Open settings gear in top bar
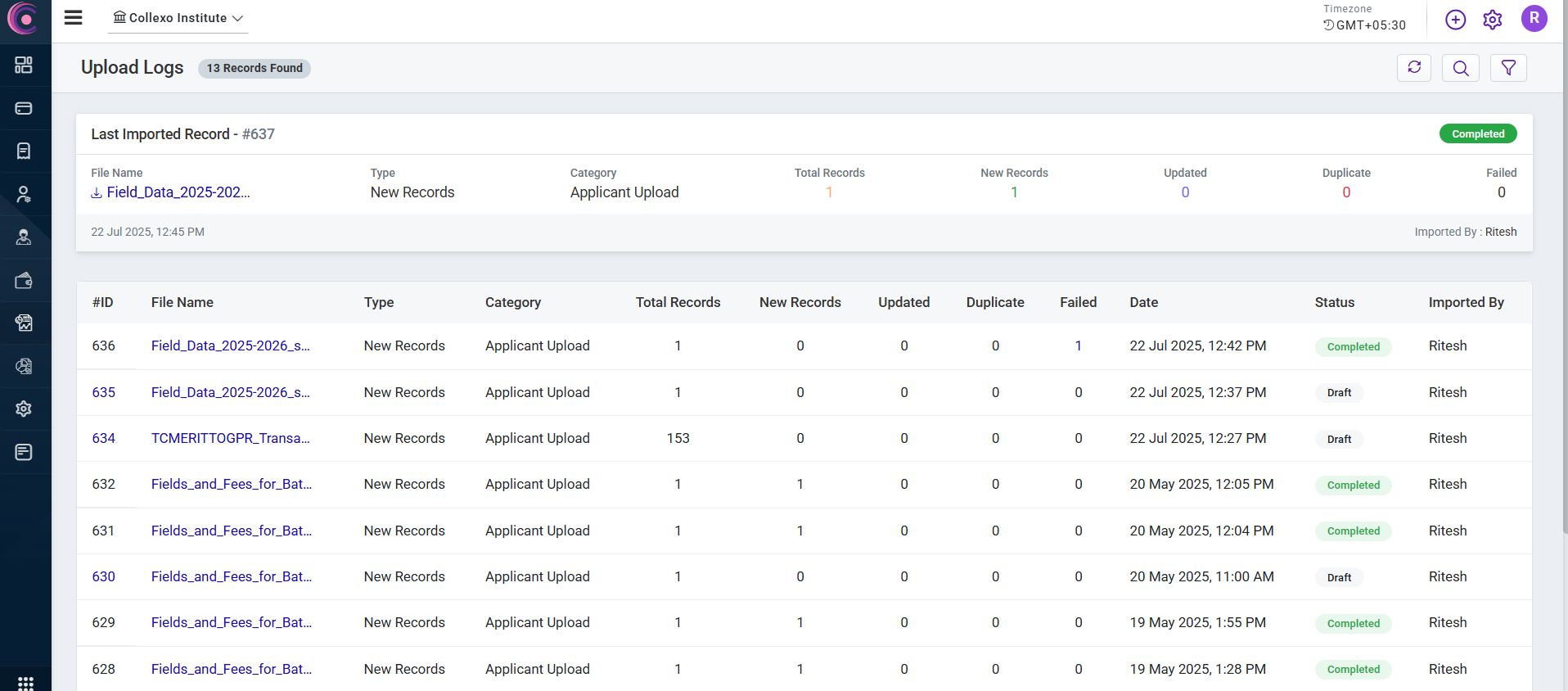This screenshot has height=691, width=1568. click(1492, 20)
